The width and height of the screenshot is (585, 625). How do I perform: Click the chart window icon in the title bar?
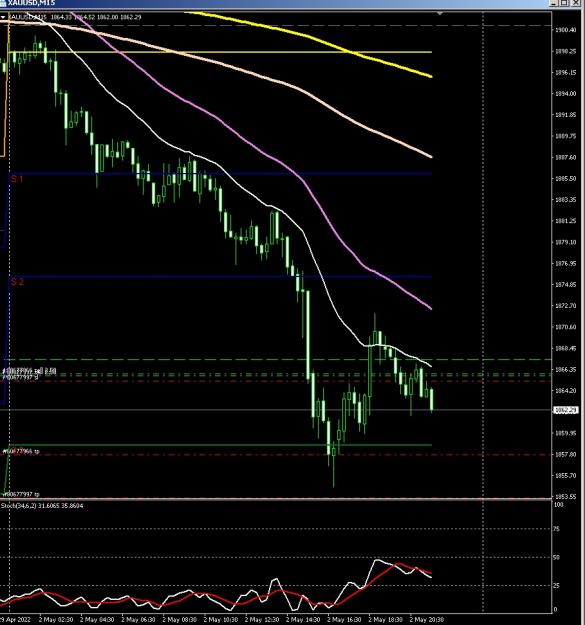tap(3, 3)
